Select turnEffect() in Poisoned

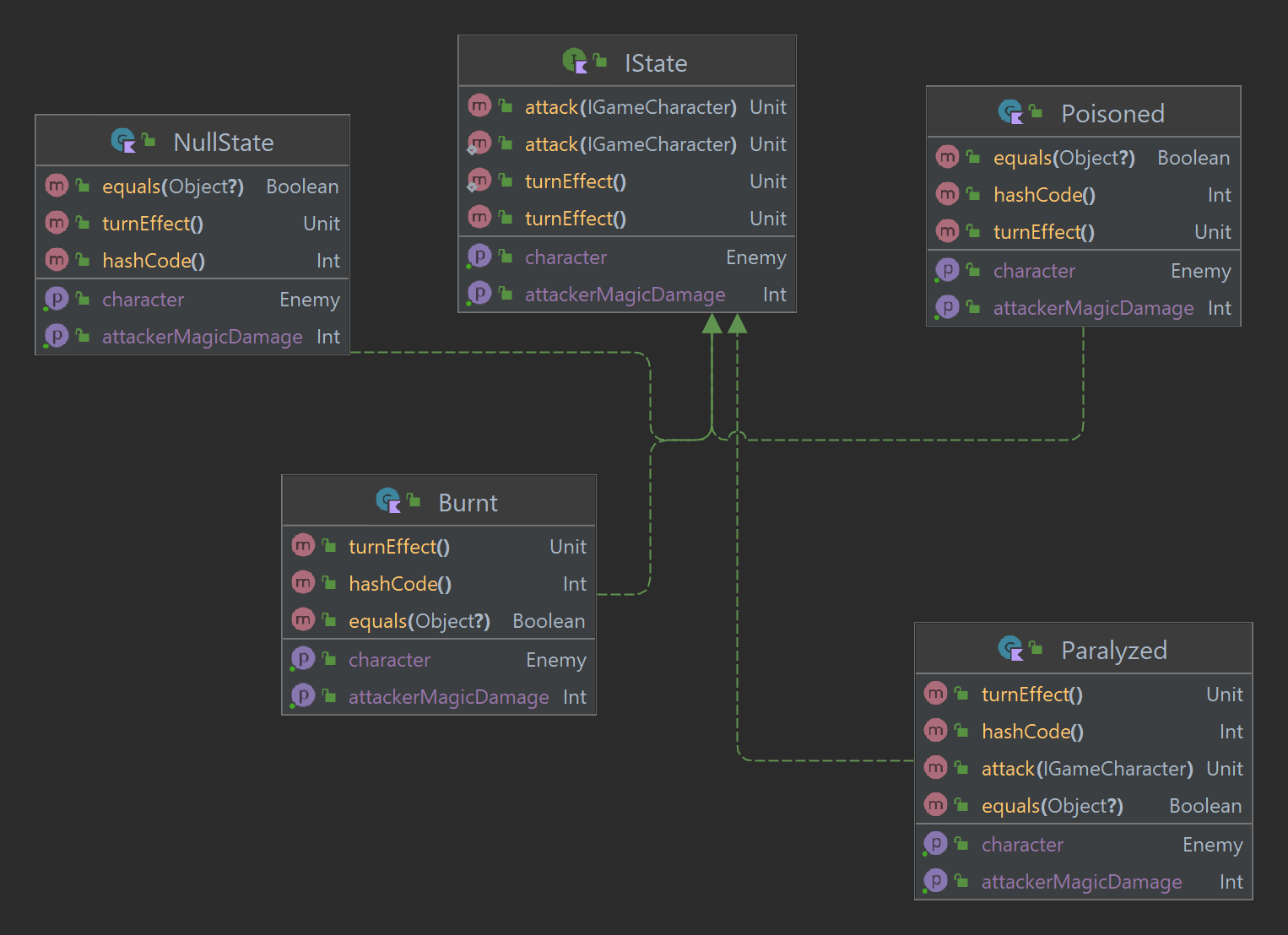coord(1044,232)
